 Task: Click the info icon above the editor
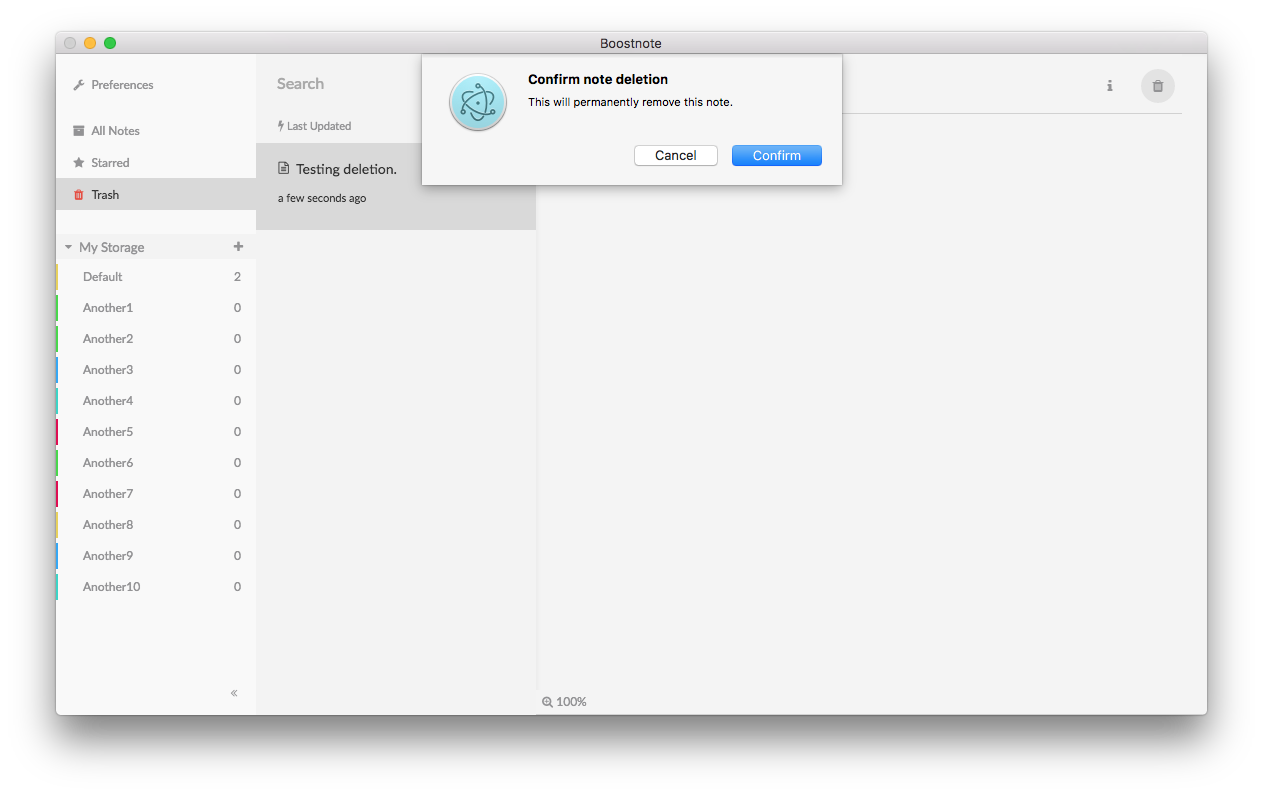coord(1109,86)
